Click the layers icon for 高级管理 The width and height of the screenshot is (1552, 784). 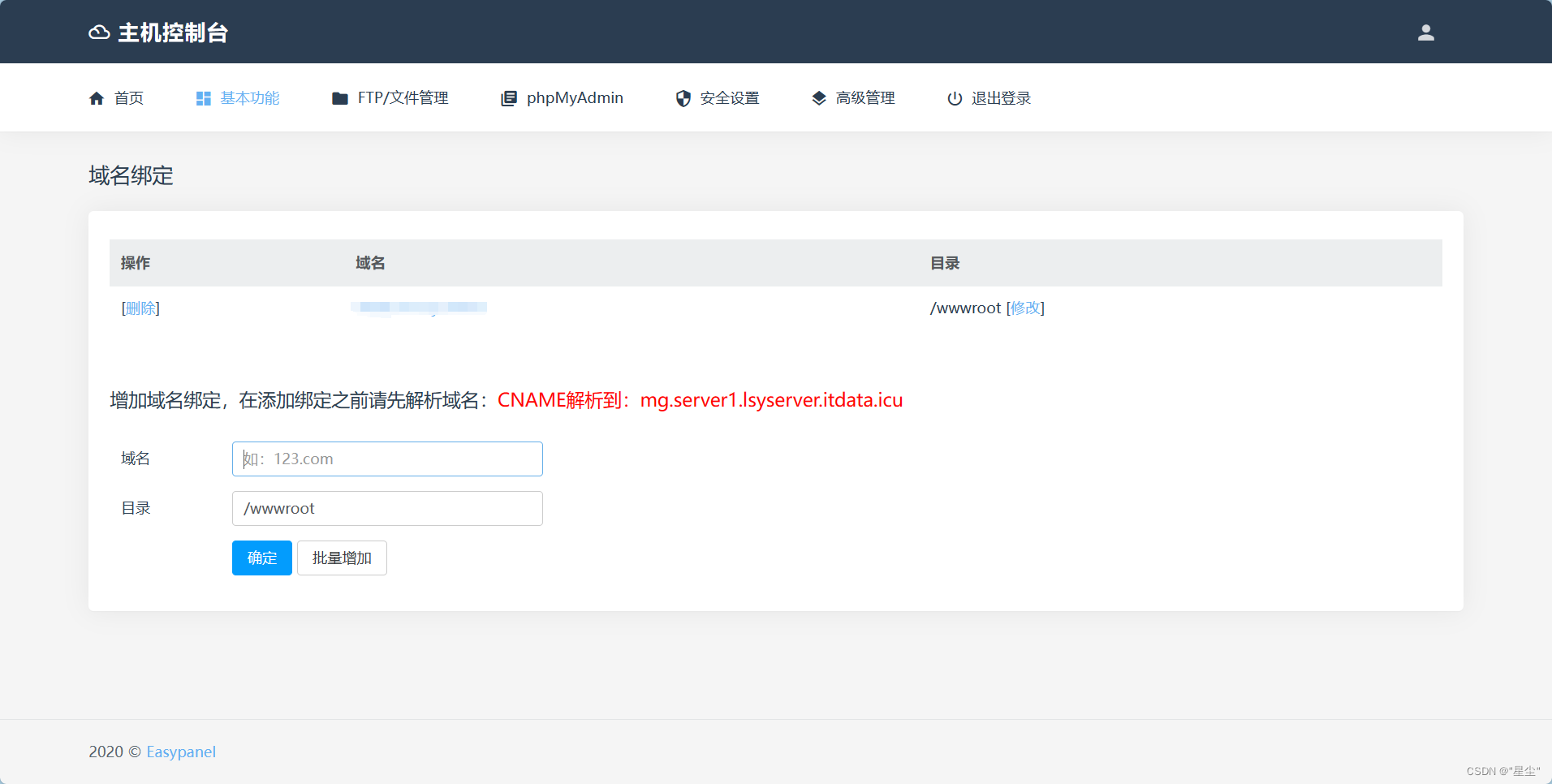tap(819, 98)
